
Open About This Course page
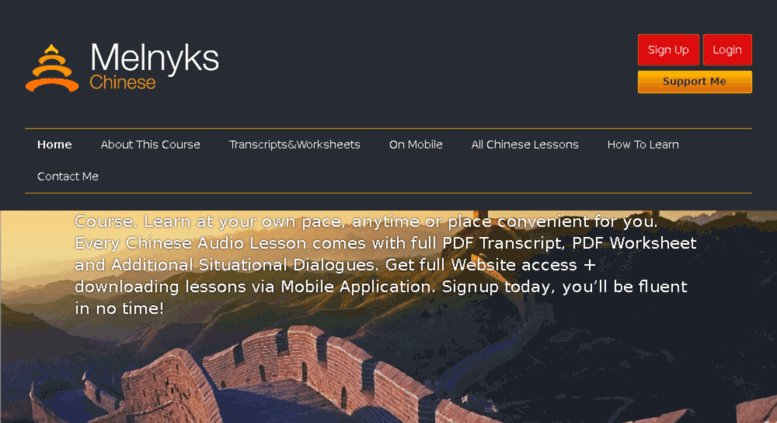150,145
